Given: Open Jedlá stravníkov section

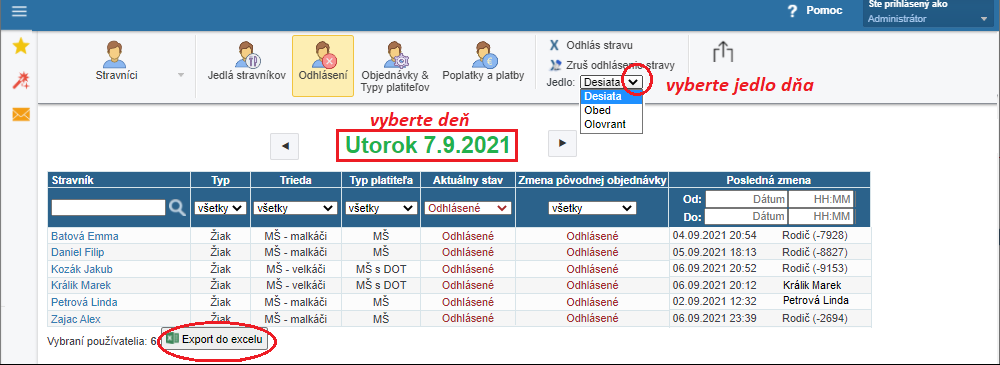Looking at the screenshot, I should click(x=246, y=63).
